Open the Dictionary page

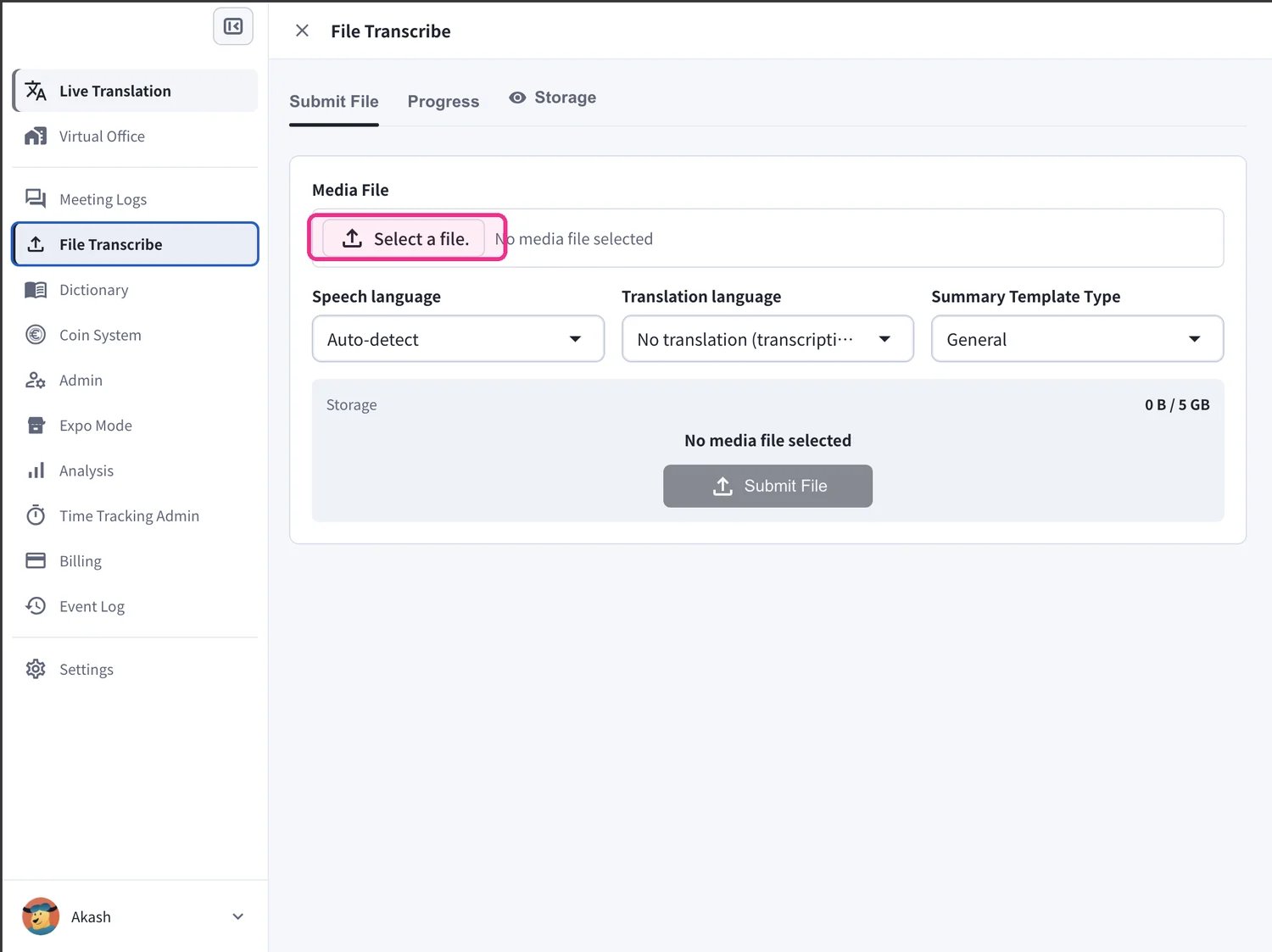[x=136, y=290]
